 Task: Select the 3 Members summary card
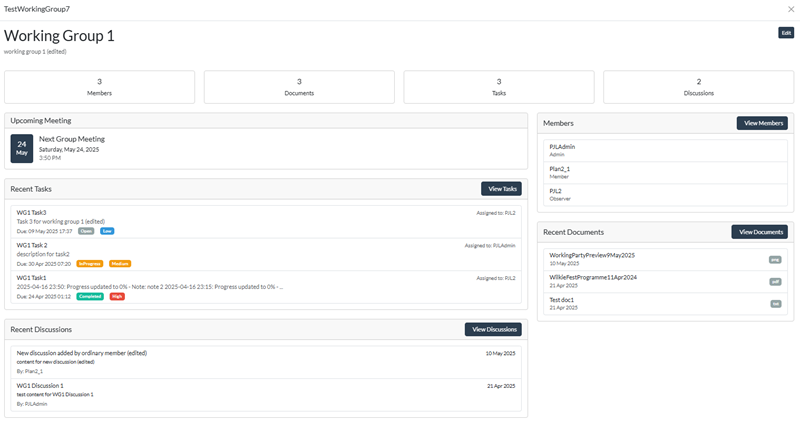click(100, 87)
